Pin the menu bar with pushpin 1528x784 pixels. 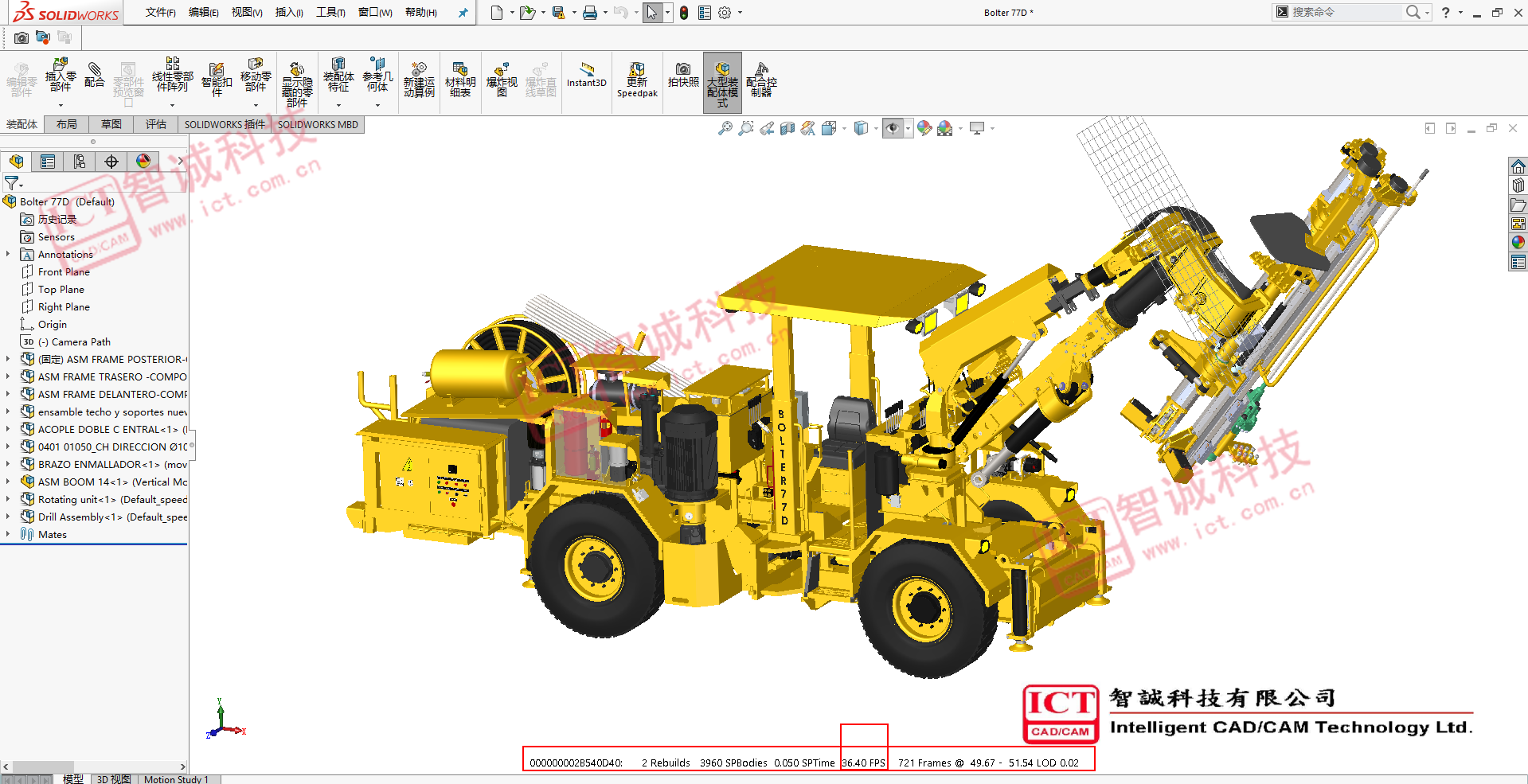click(463, 12)
